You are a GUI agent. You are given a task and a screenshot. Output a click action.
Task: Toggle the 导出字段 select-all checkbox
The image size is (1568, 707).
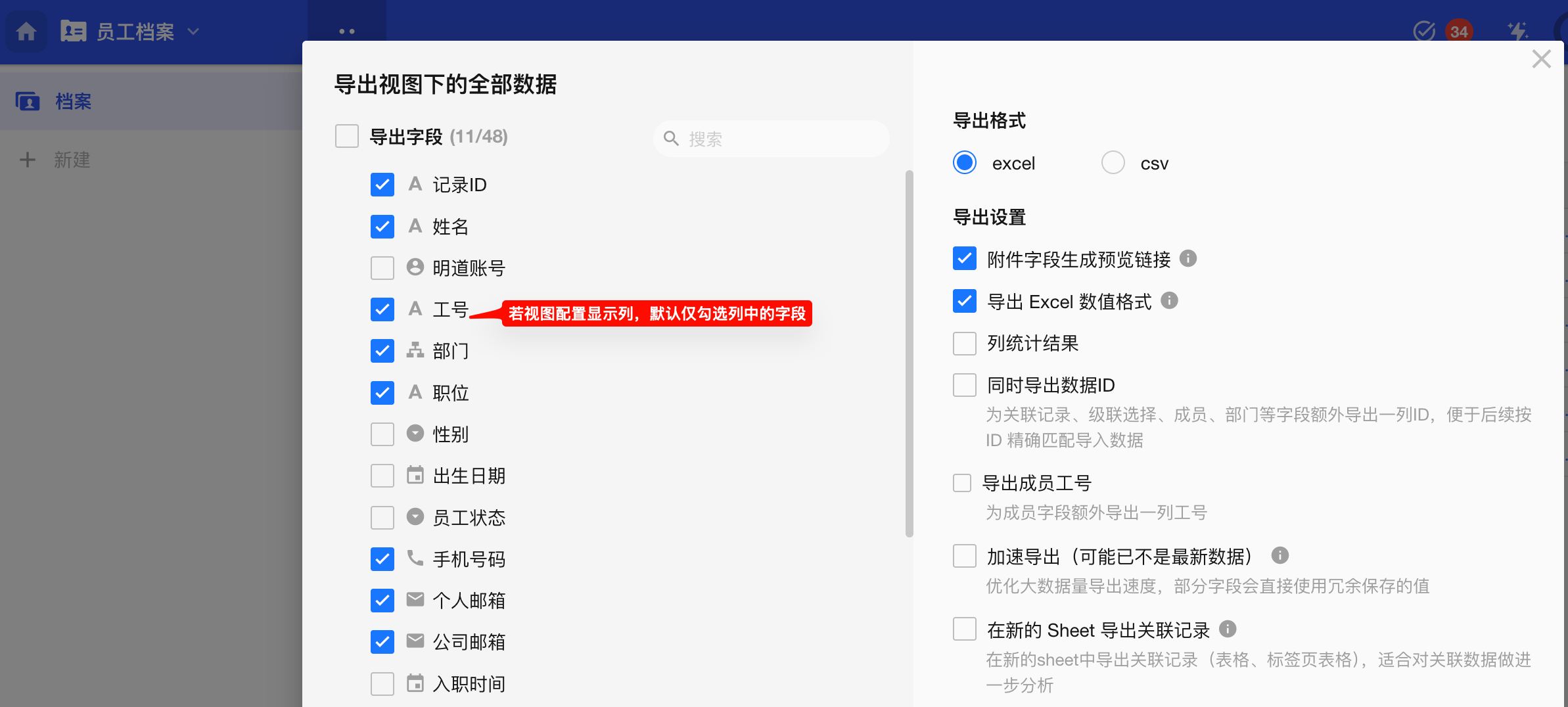coord(347,137)
